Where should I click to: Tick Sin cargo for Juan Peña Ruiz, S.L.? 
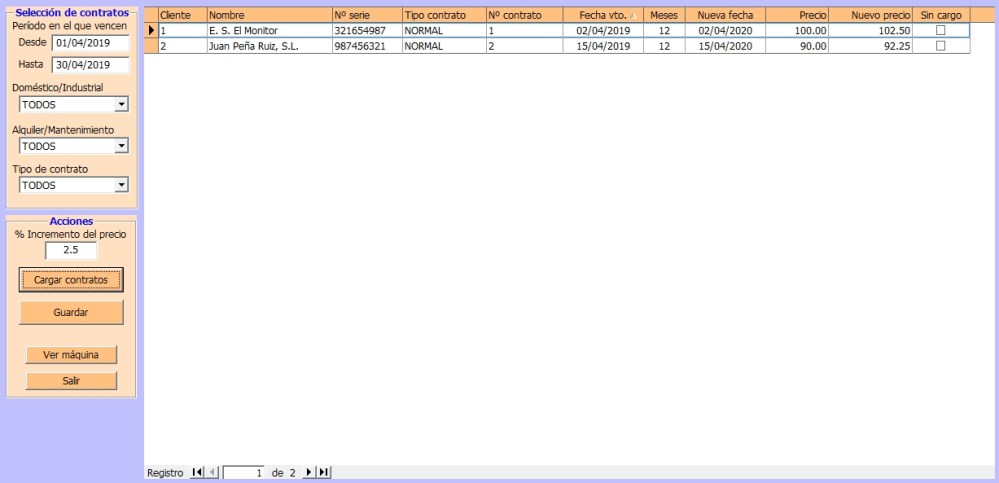(x=939, y=46)
